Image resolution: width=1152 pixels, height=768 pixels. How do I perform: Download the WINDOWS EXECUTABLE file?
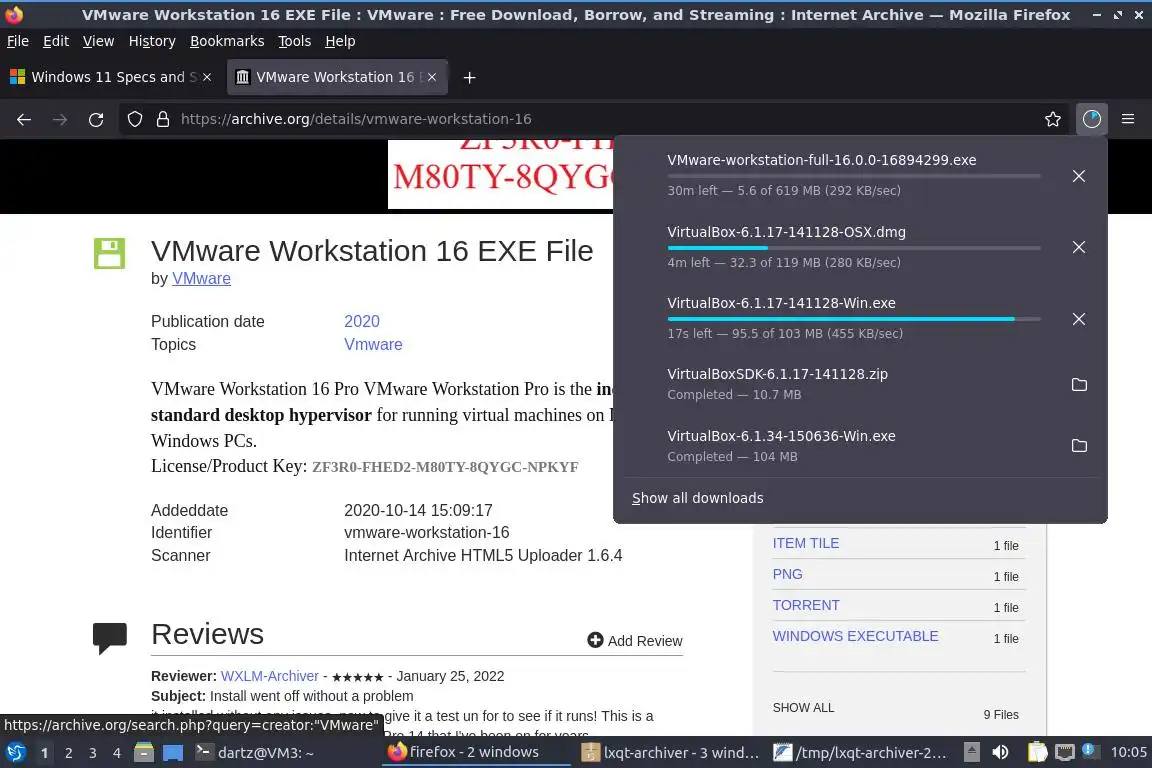point(855,636)
